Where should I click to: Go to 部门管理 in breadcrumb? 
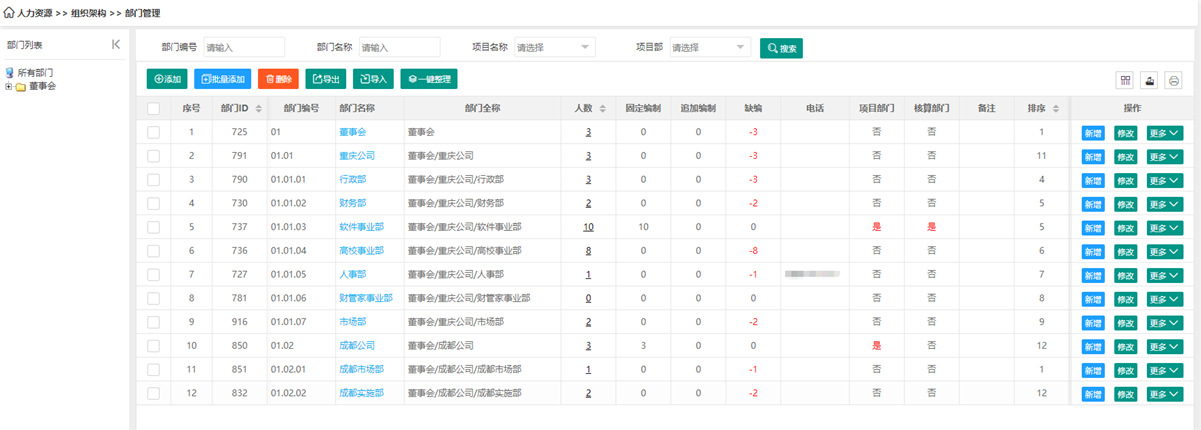tap(143, 13)
